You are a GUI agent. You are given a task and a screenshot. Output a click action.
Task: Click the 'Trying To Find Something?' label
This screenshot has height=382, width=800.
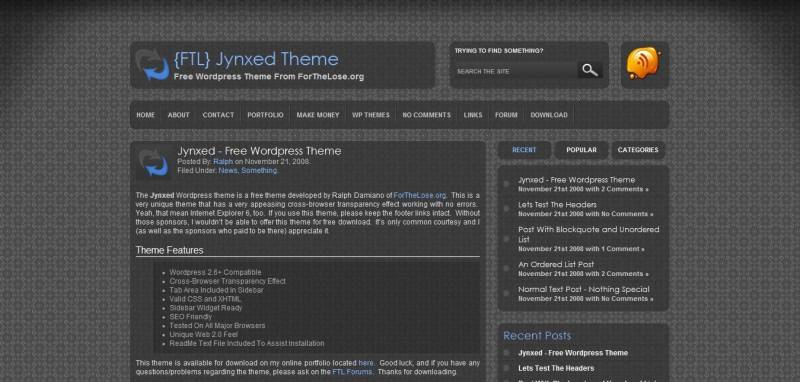[x=499, y=51]
